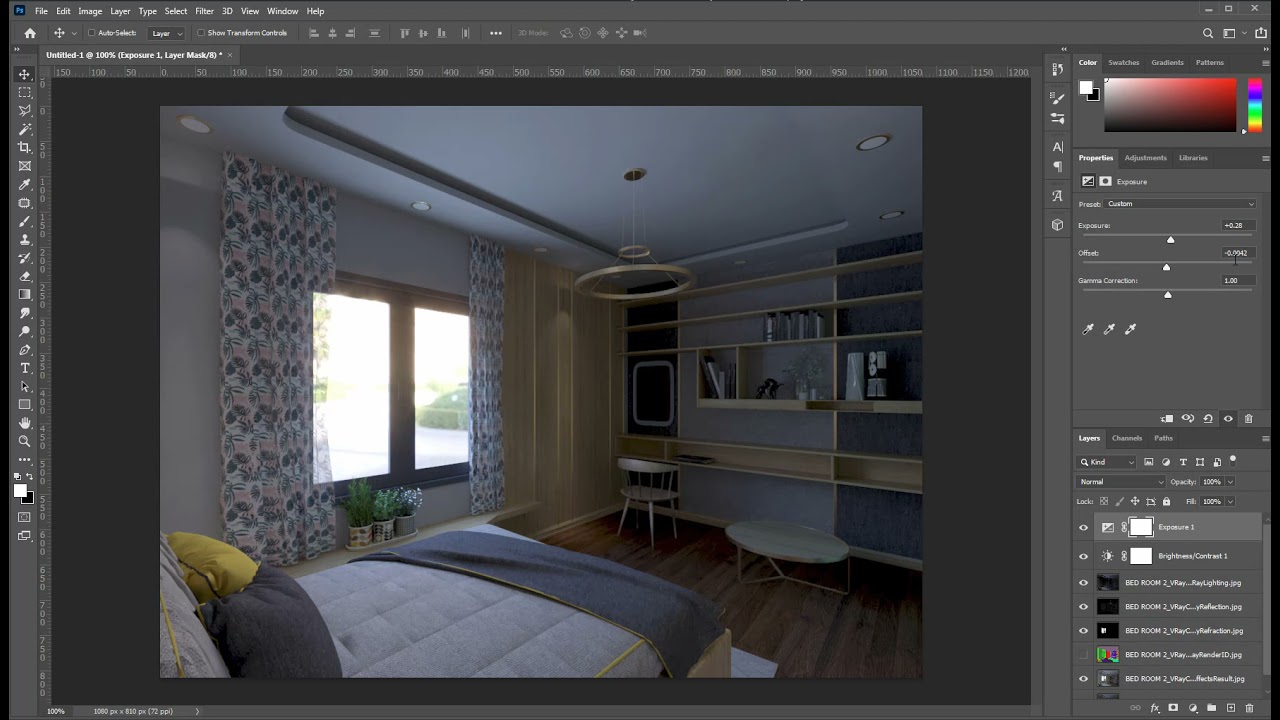Select the Eyedropper tool in the toolbar

point(25,184)
